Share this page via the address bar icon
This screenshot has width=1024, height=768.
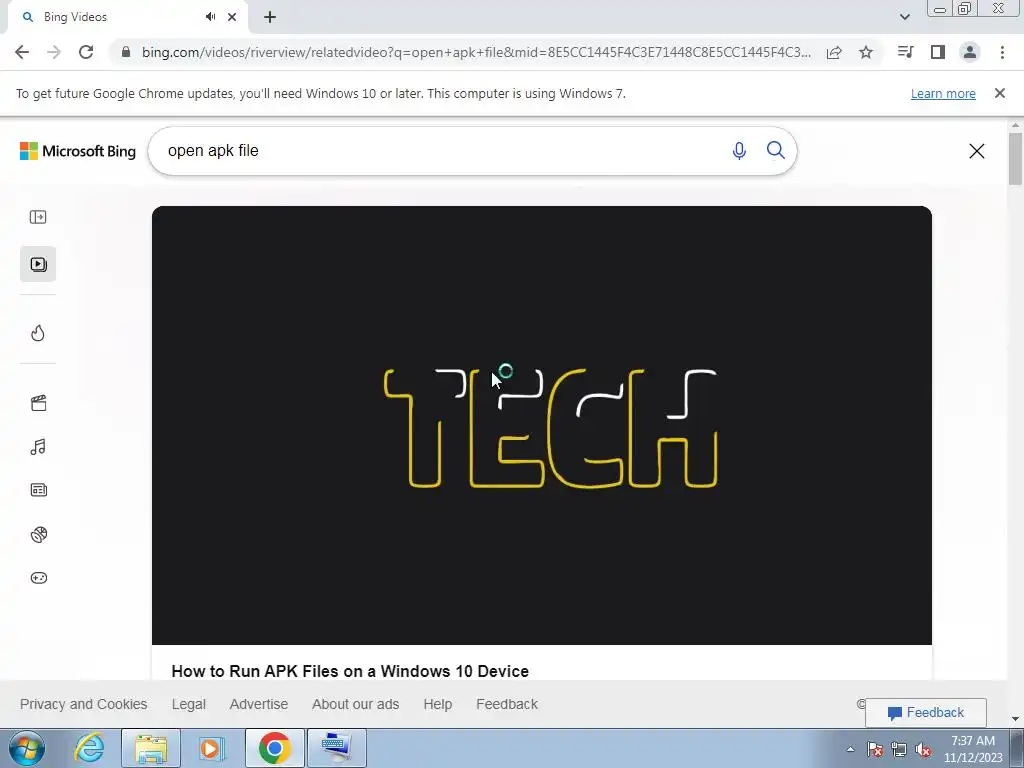pyautogui.click(x=834, y=53)
